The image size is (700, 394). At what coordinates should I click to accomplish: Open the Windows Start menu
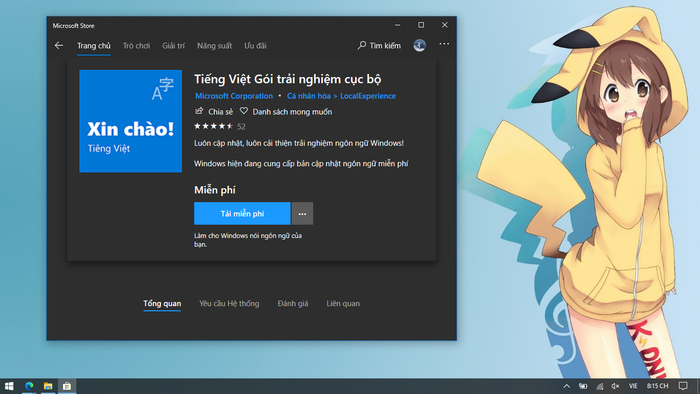click(9, 386)
